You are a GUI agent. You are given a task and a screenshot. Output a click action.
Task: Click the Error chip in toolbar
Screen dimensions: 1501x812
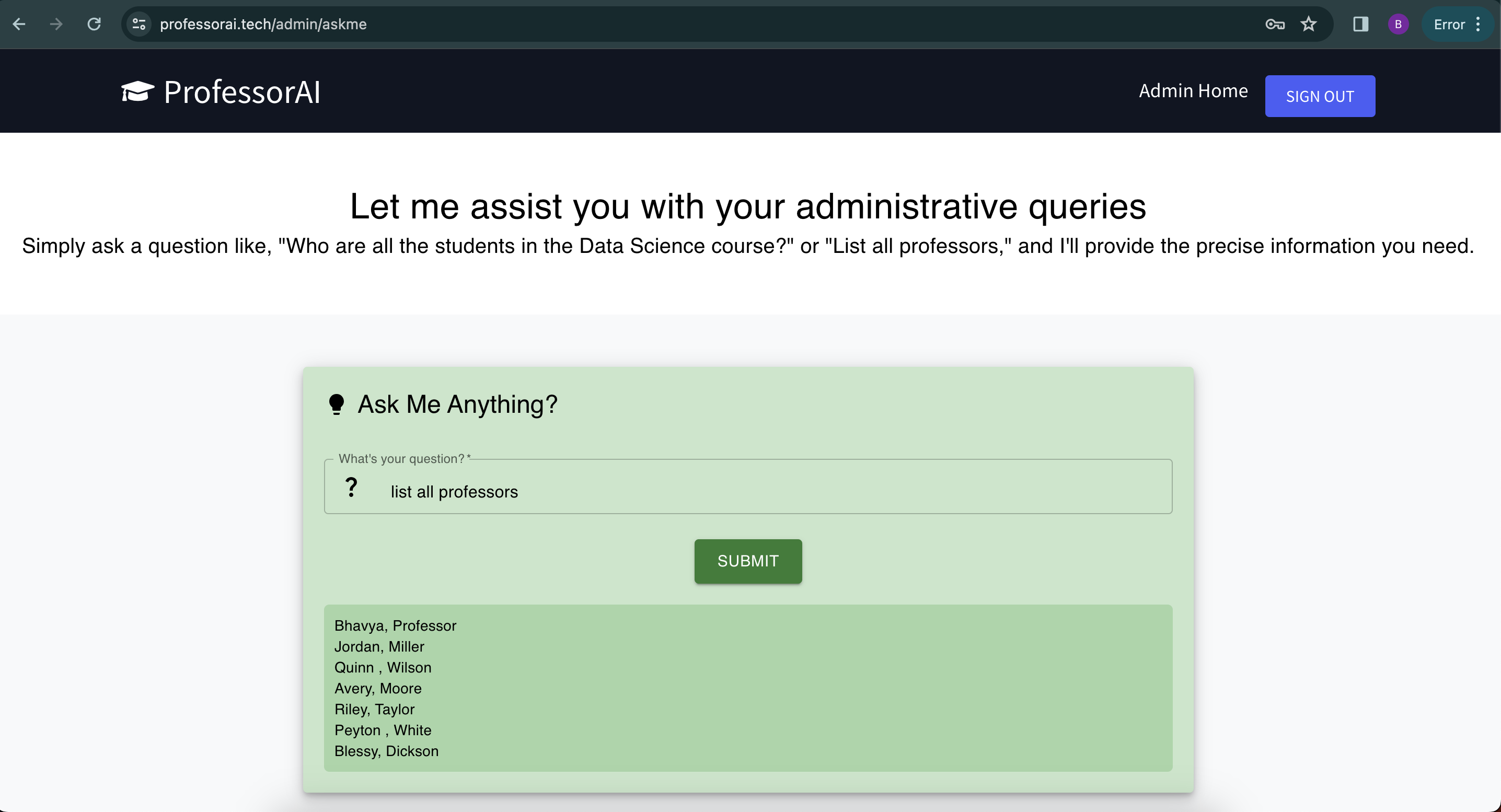pyautogui.click(x=1449, y=24)
